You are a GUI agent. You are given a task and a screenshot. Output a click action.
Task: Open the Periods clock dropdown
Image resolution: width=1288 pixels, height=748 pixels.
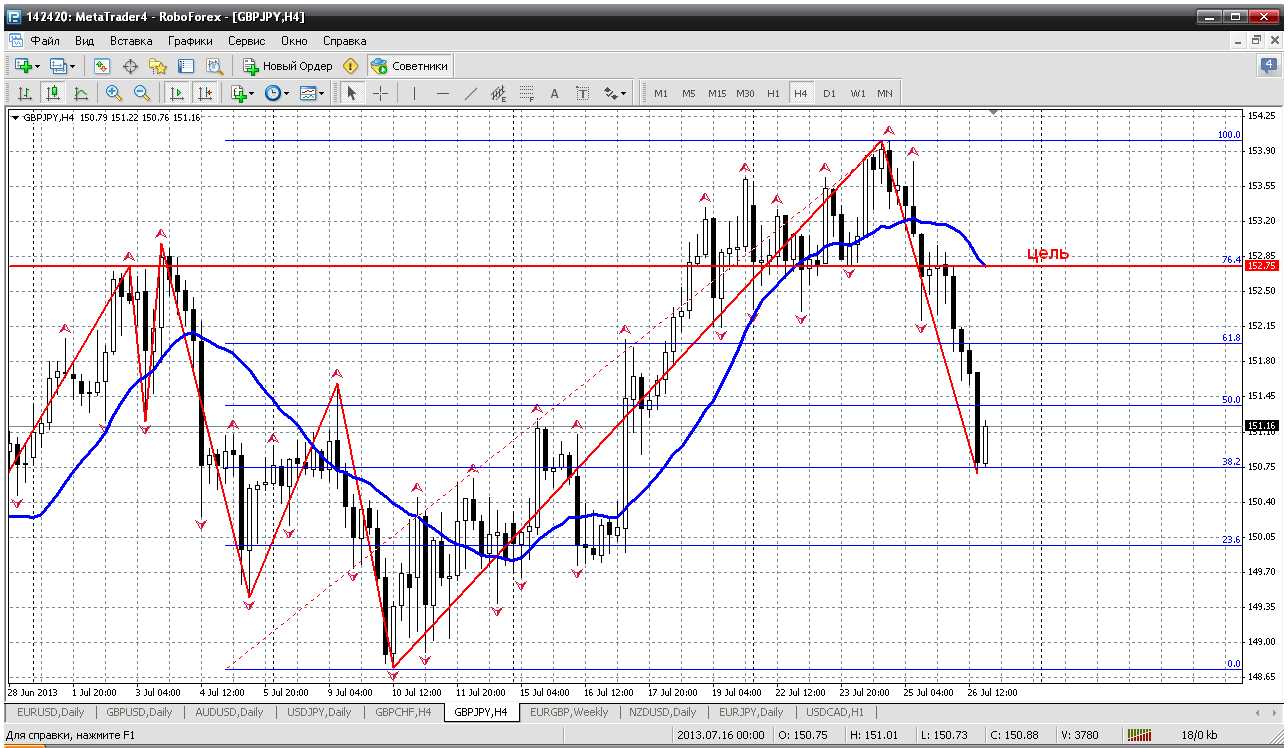(276, 93)
